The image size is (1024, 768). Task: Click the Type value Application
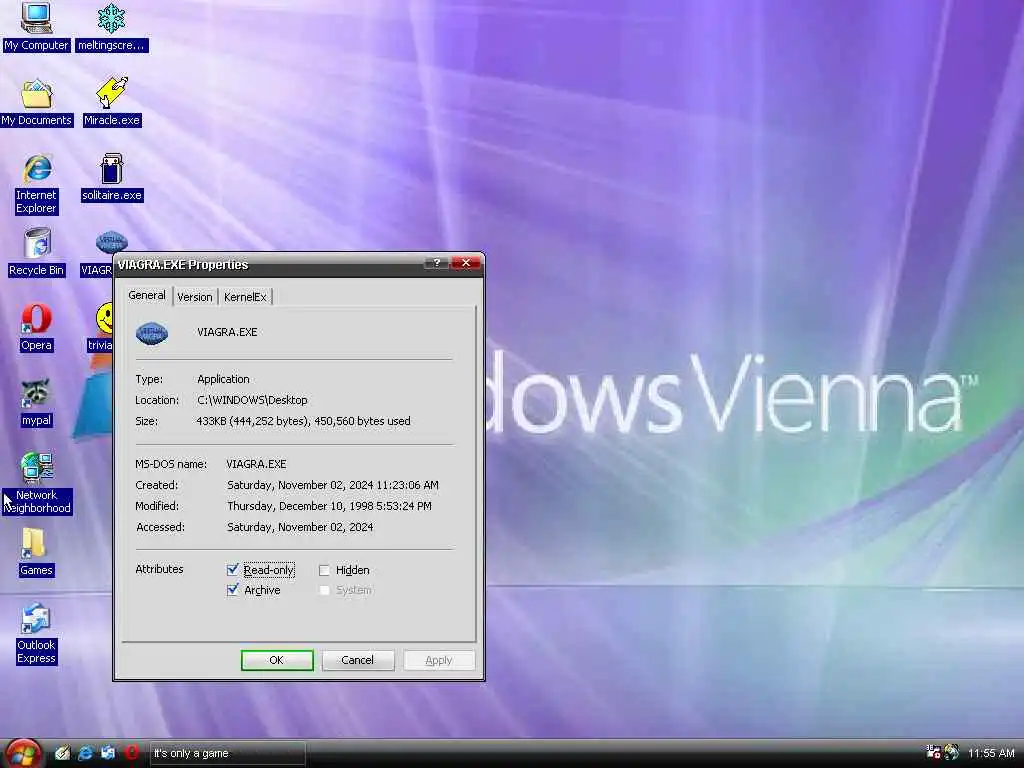coord(223,379)
